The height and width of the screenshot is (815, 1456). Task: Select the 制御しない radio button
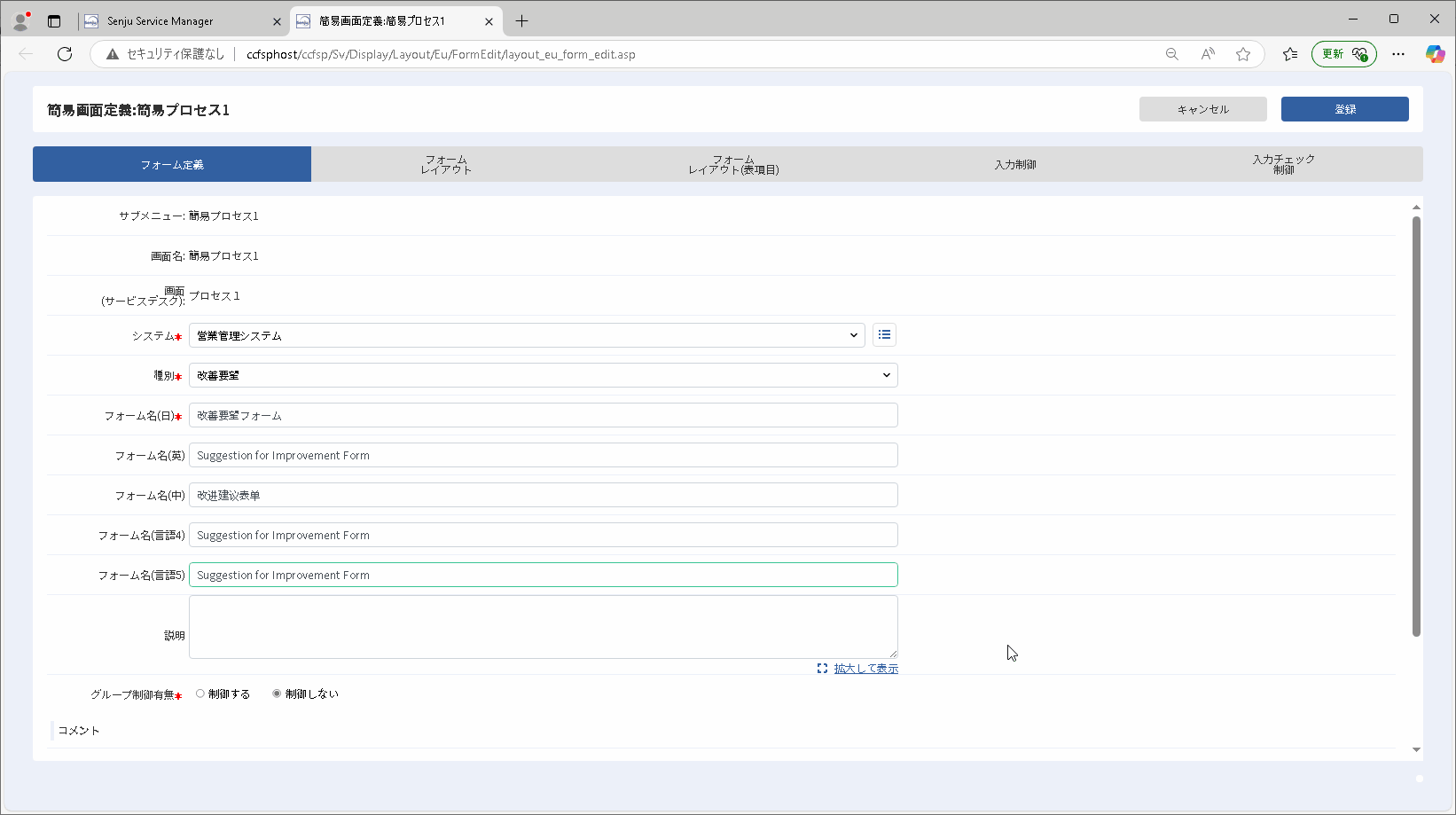point(277,694)
